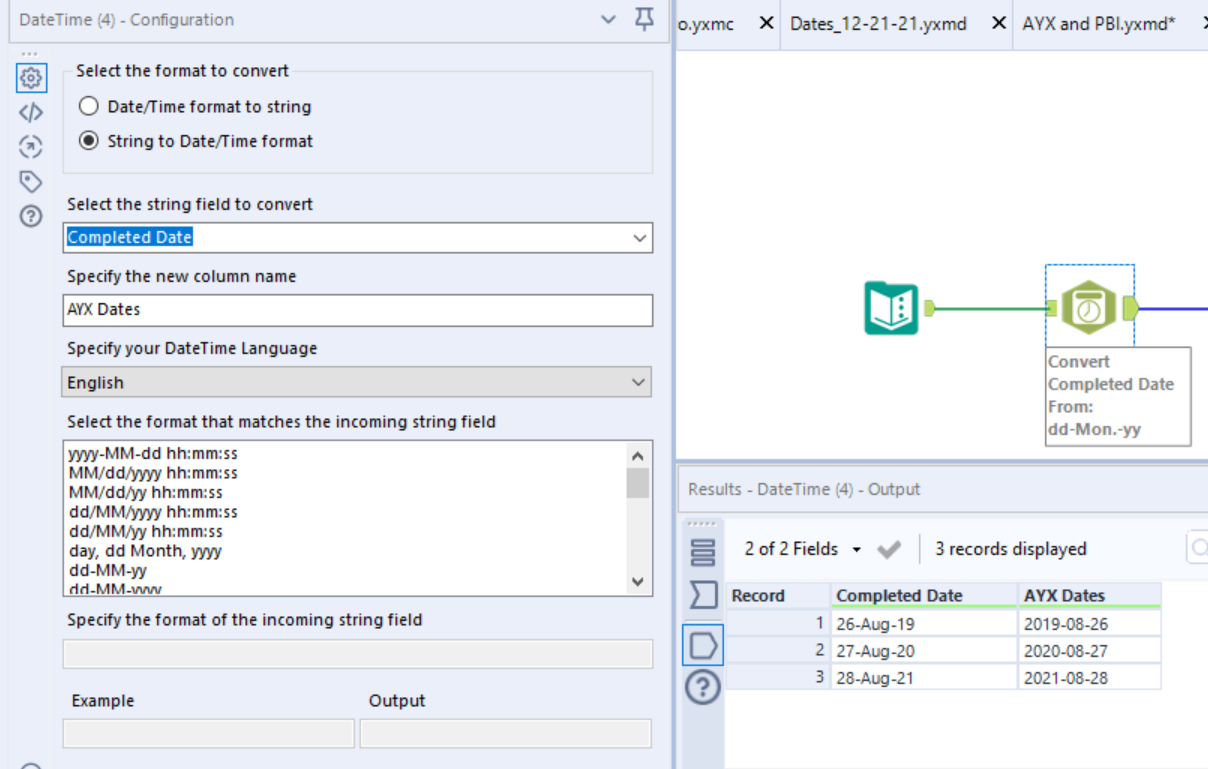Click the search box in Results window
Screen dimensions: 1208x769
(x=1197, y=548)
